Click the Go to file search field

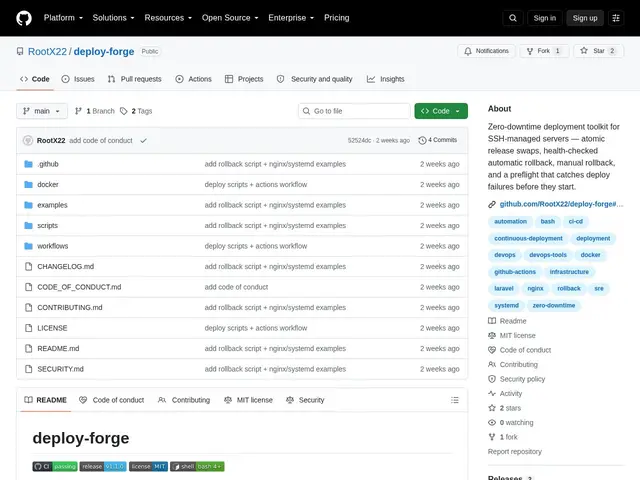[354, 111]
